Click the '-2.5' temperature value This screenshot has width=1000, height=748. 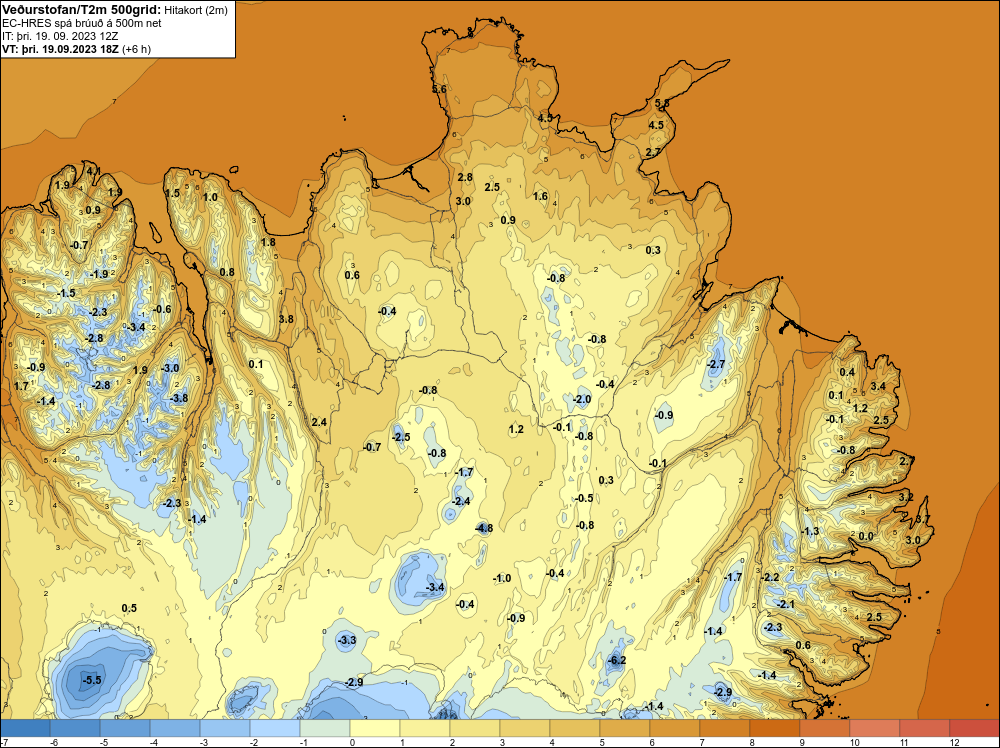401,437
